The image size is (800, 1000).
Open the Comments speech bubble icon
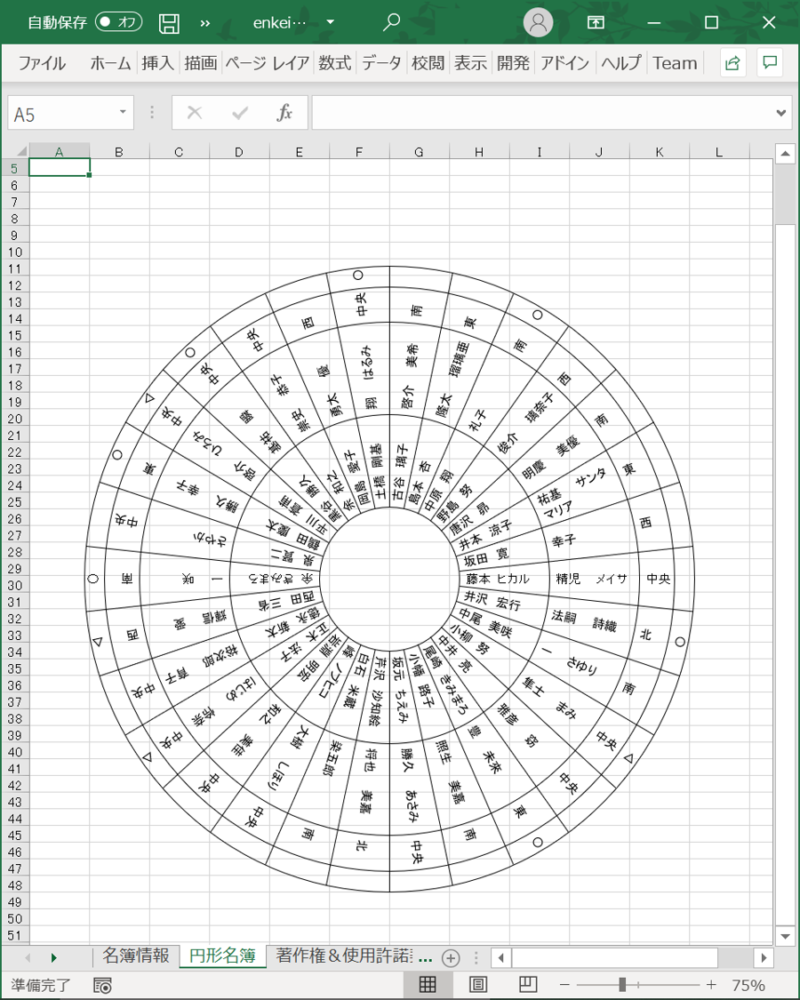coord(769,63)
